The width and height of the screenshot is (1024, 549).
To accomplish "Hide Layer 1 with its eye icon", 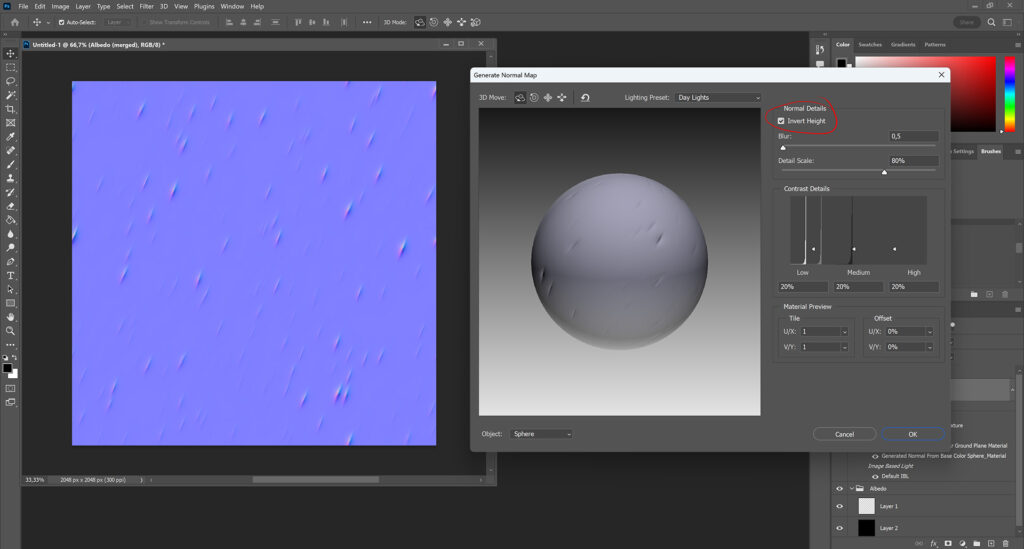I will click(x=839, y=506).
